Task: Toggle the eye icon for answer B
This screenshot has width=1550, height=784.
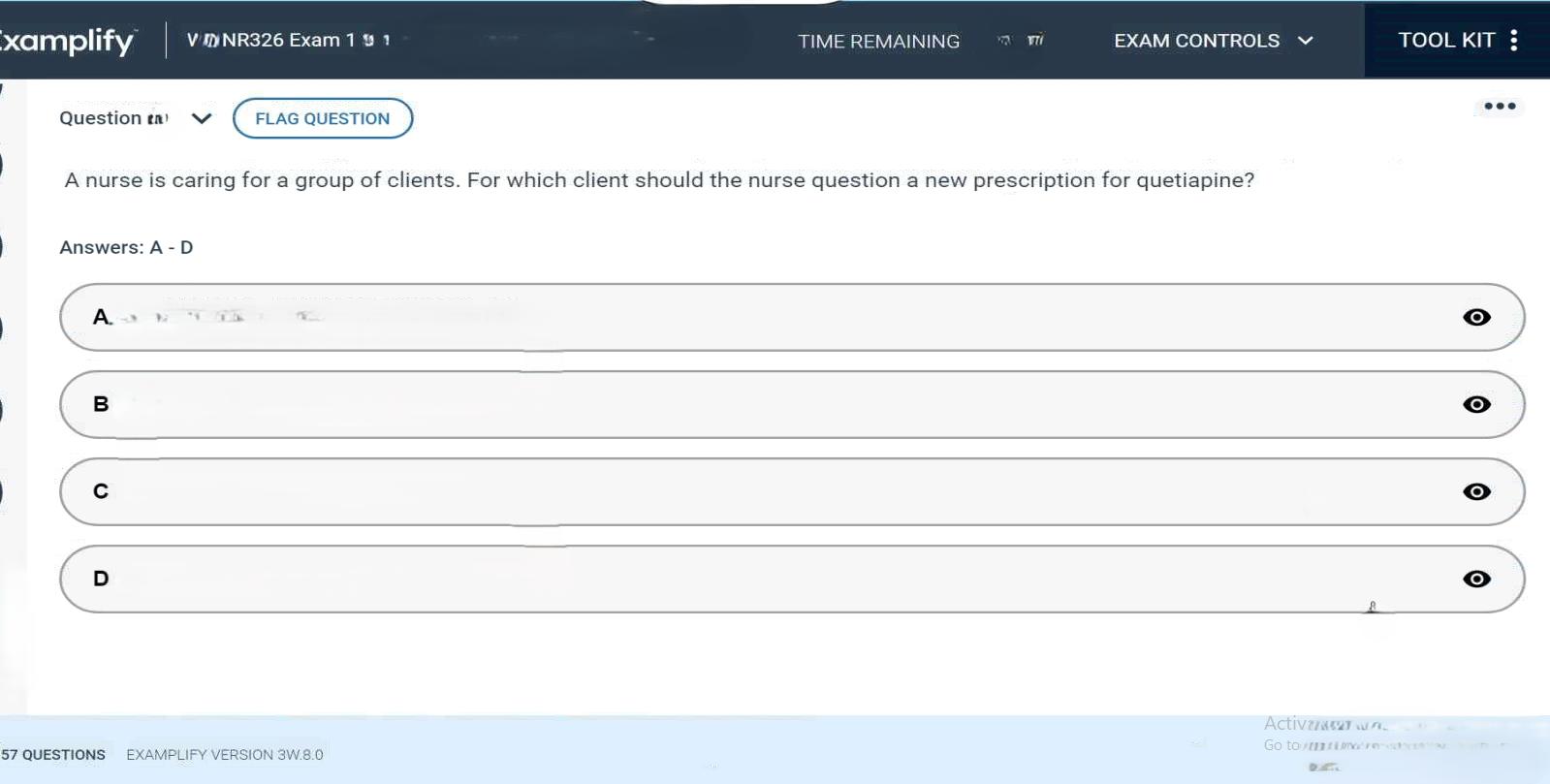Action: pos(1476,404)
